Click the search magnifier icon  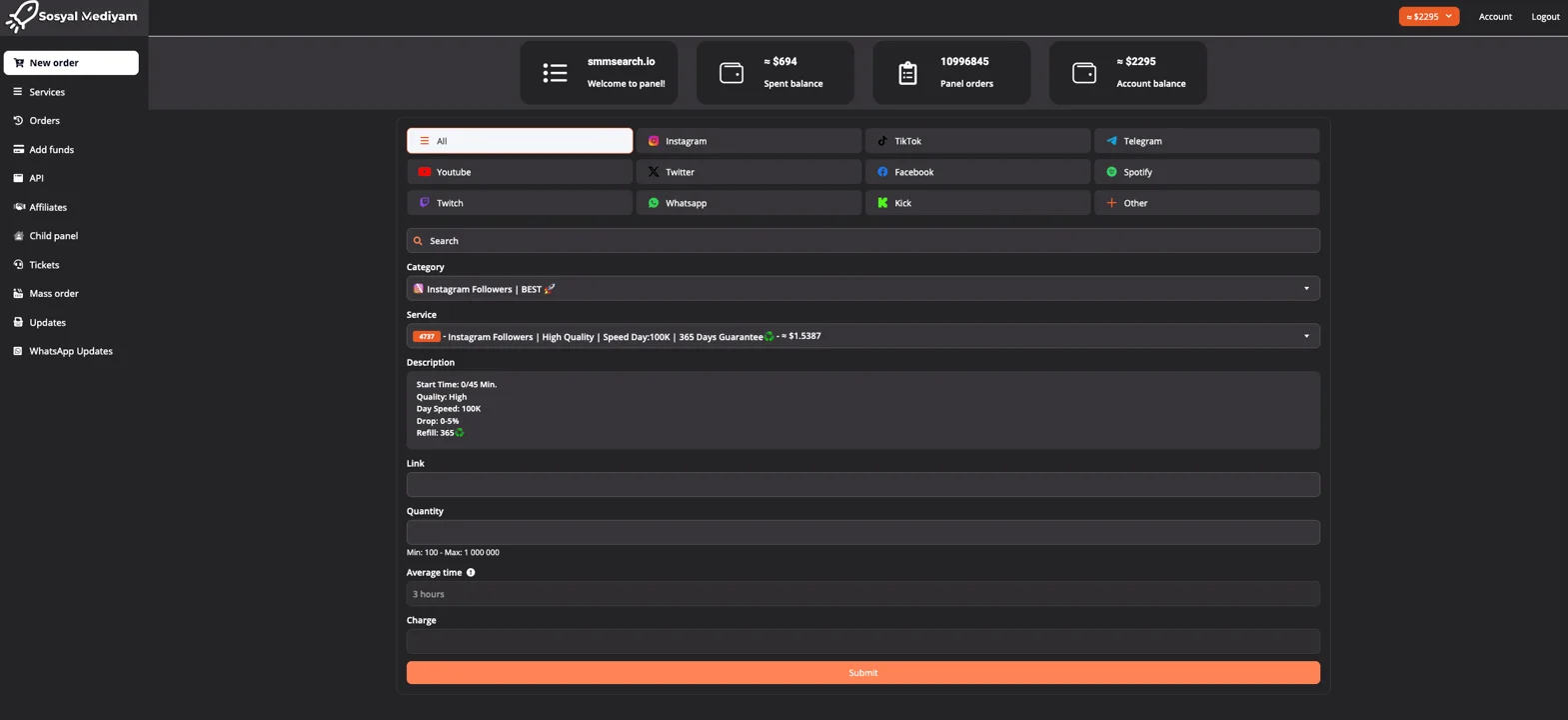click(x=418, y=241)
